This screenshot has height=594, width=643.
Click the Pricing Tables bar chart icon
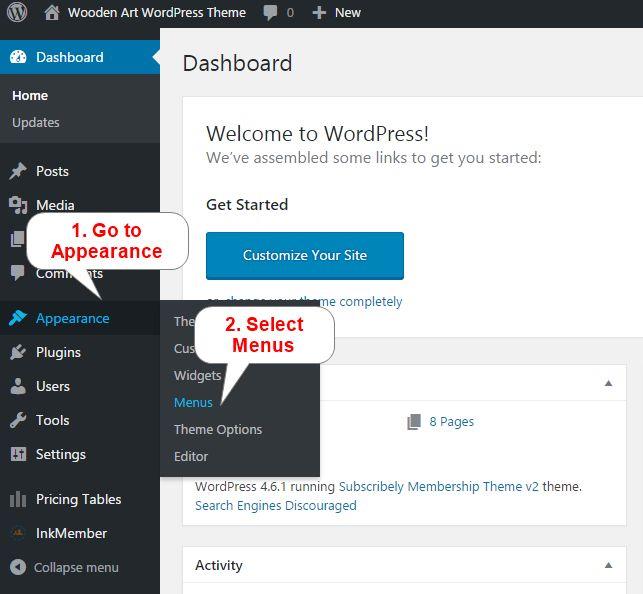18,499
